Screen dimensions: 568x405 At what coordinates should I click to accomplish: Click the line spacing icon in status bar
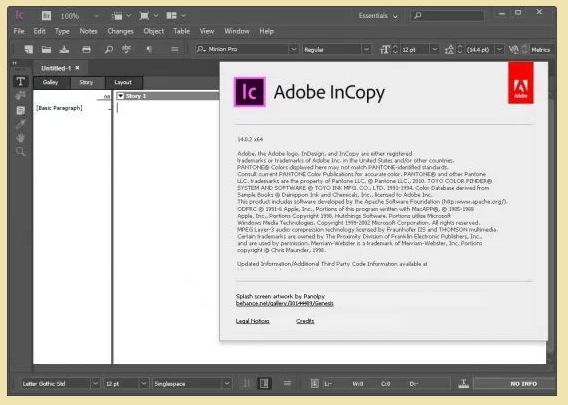pyautogui.click(x=287, y=383)
